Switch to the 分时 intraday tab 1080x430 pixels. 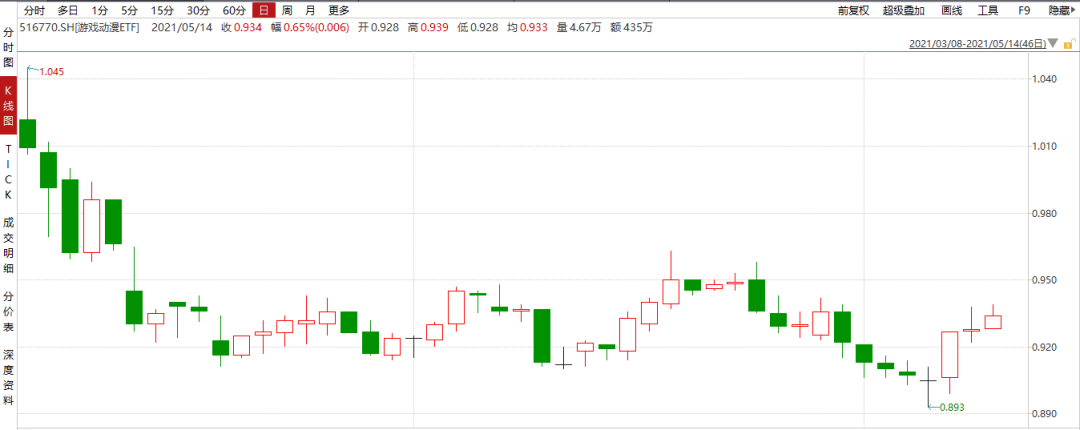tap(34, 10)
